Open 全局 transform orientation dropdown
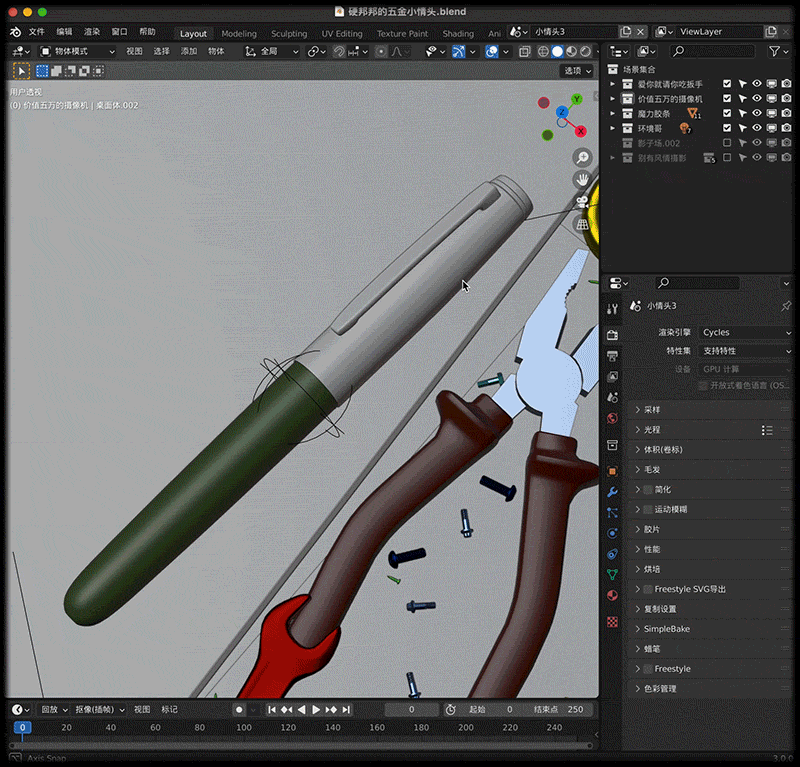Screen dimensions: 800x767 pyautogui.click(x=271, y=52)
